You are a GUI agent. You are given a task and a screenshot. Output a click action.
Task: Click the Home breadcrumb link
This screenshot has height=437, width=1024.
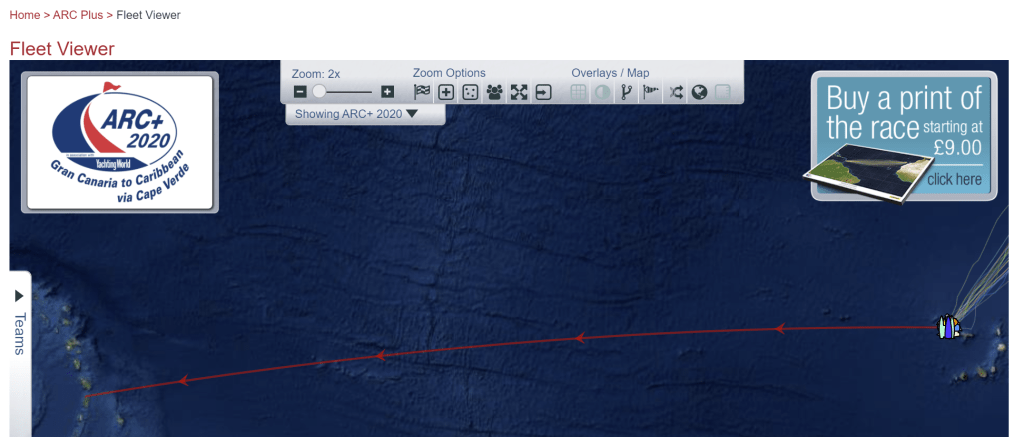[24, 16]
